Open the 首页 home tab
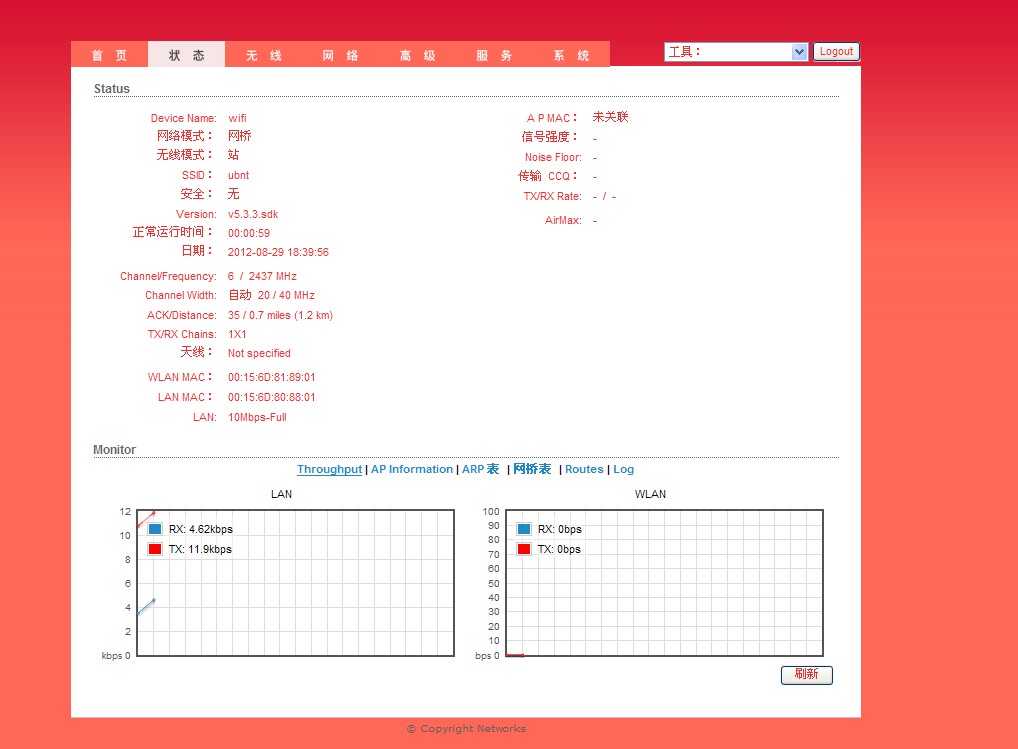 coord(109,55)
